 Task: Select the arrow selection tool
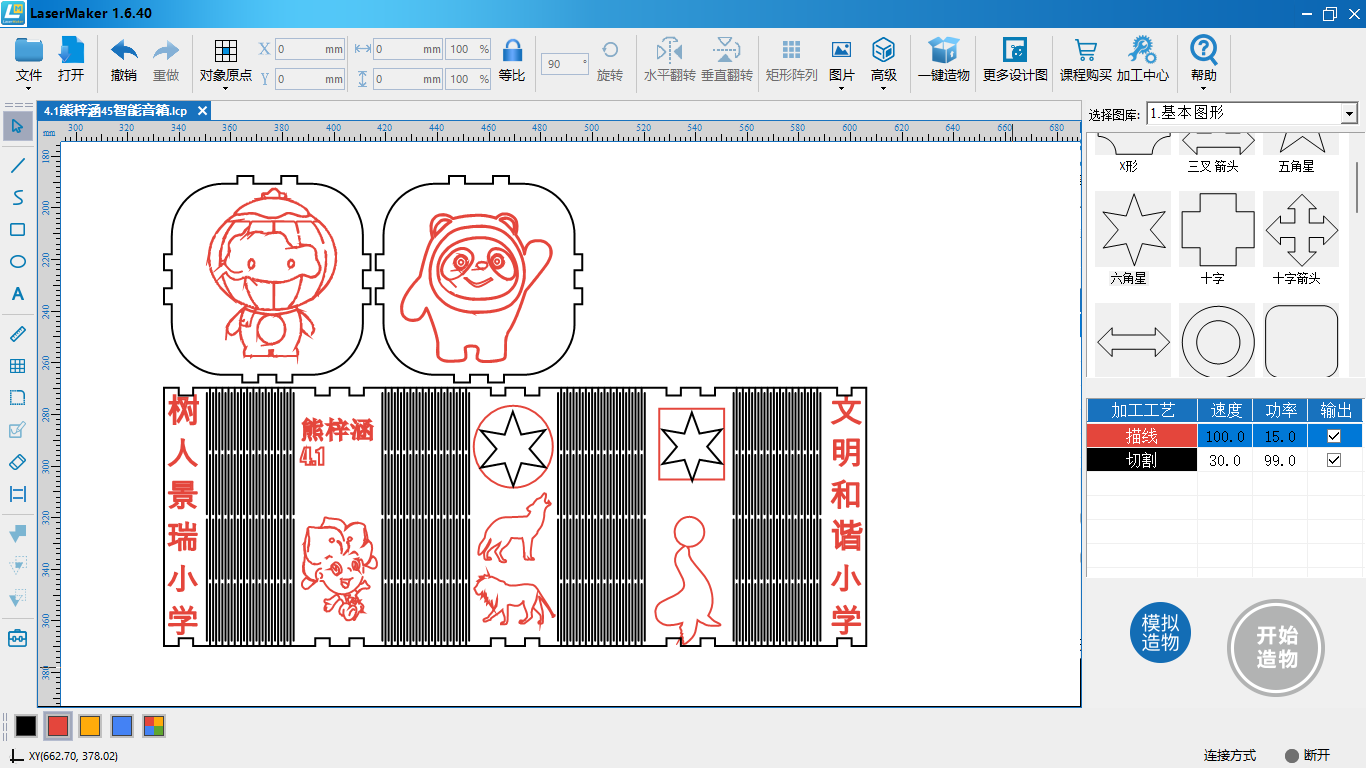[x=17, y=126]
